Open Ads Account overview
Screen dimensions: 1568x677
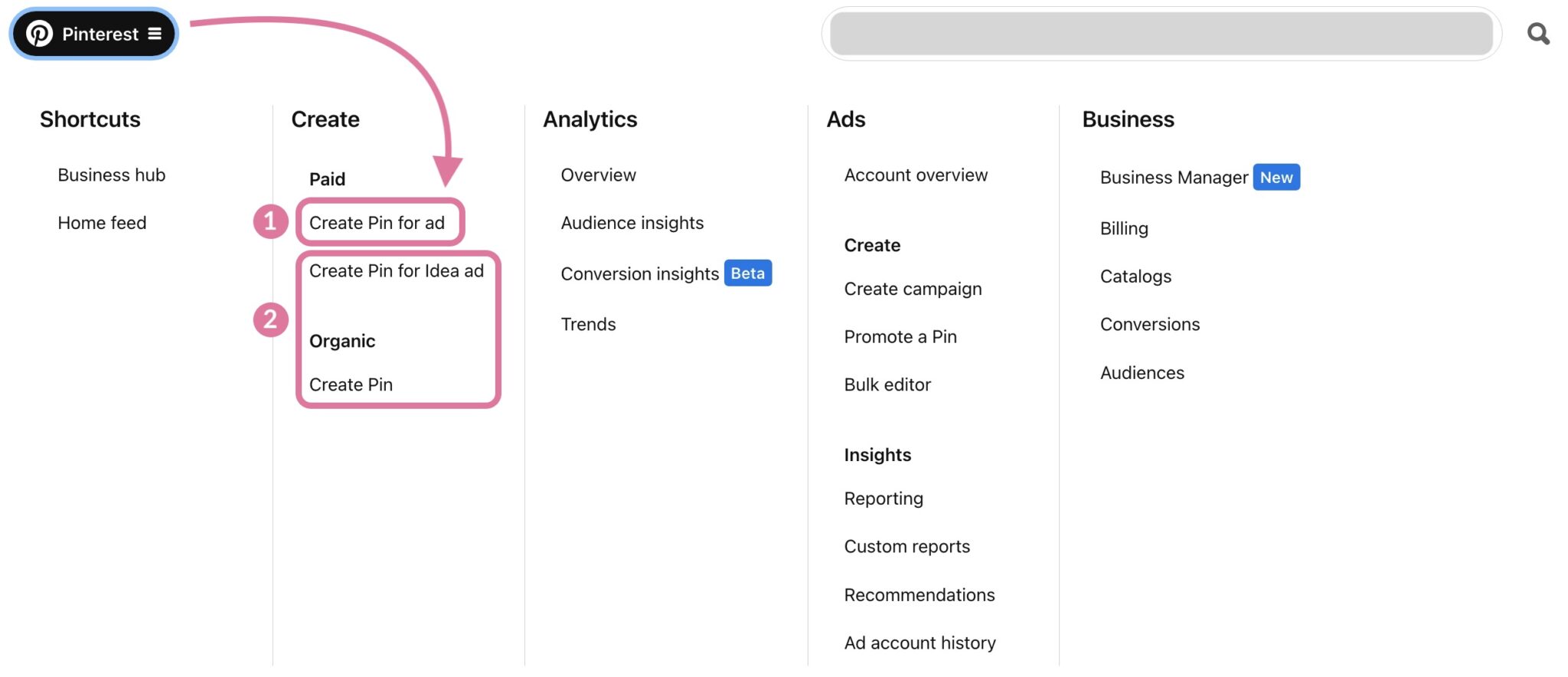[916, 175]
